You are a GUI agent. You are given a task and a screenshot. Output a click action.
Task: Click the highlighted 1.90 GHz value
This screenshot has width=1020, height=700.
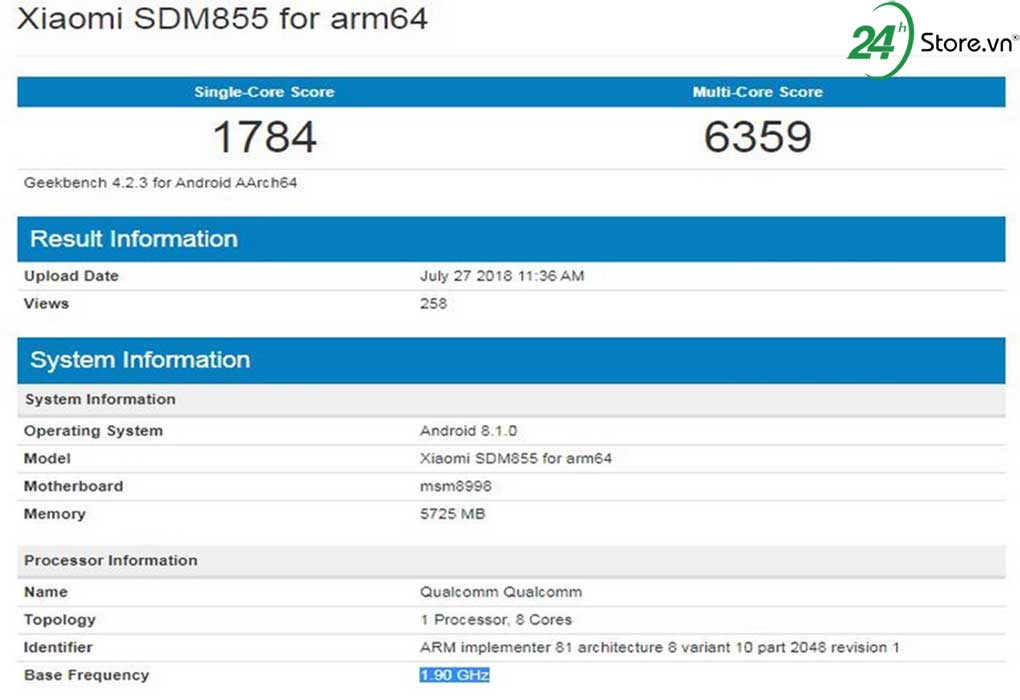click(454, 675)
